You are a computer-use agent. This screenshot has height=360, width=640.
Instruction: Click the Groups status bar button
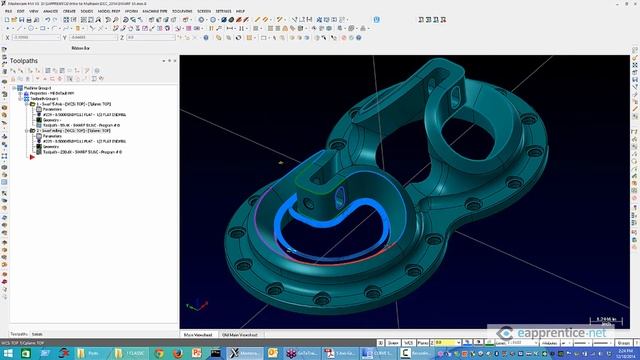tap(623, 343)
